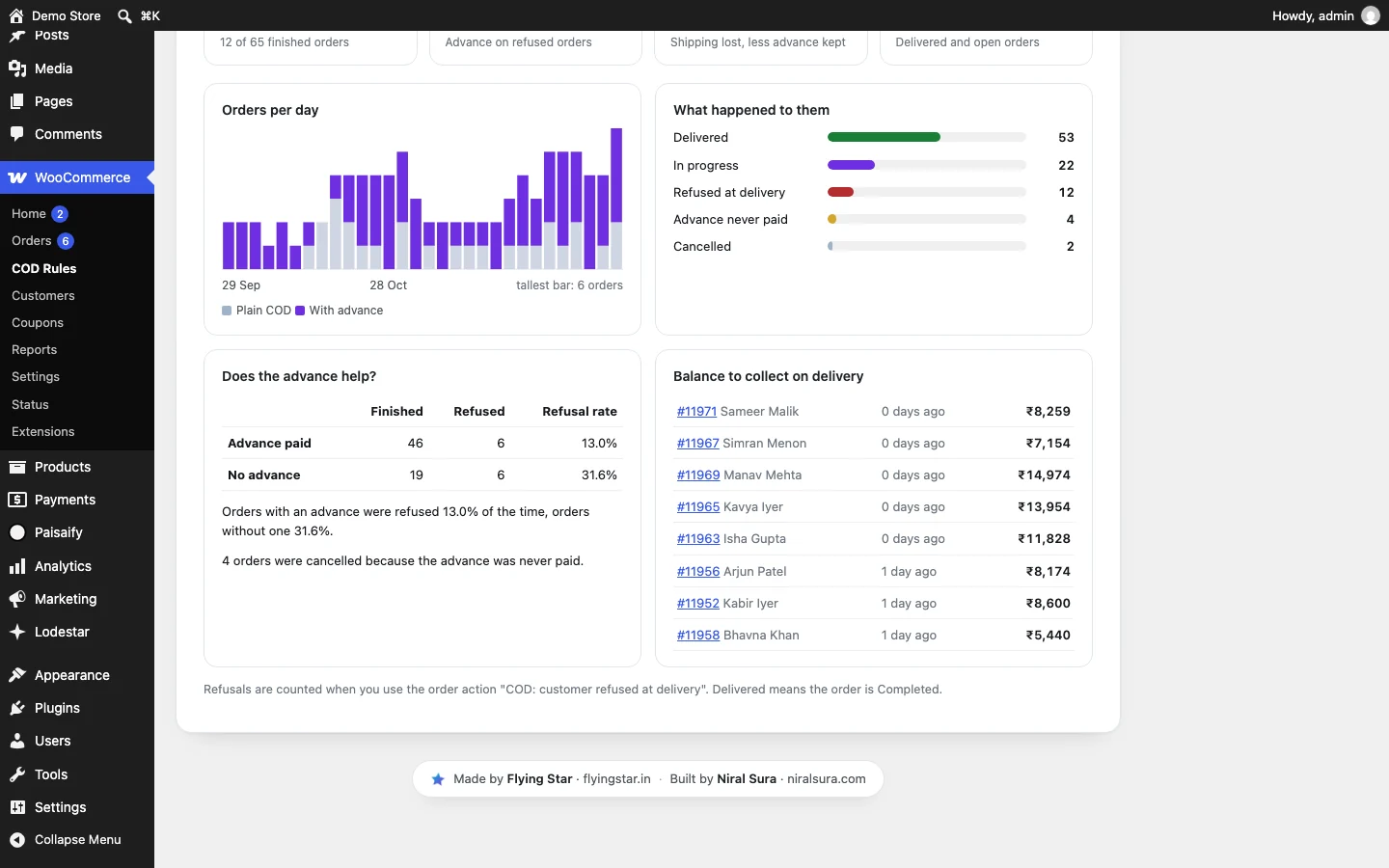Click the Tools wrench icon

pyautogui.click(x=17, y=774)
